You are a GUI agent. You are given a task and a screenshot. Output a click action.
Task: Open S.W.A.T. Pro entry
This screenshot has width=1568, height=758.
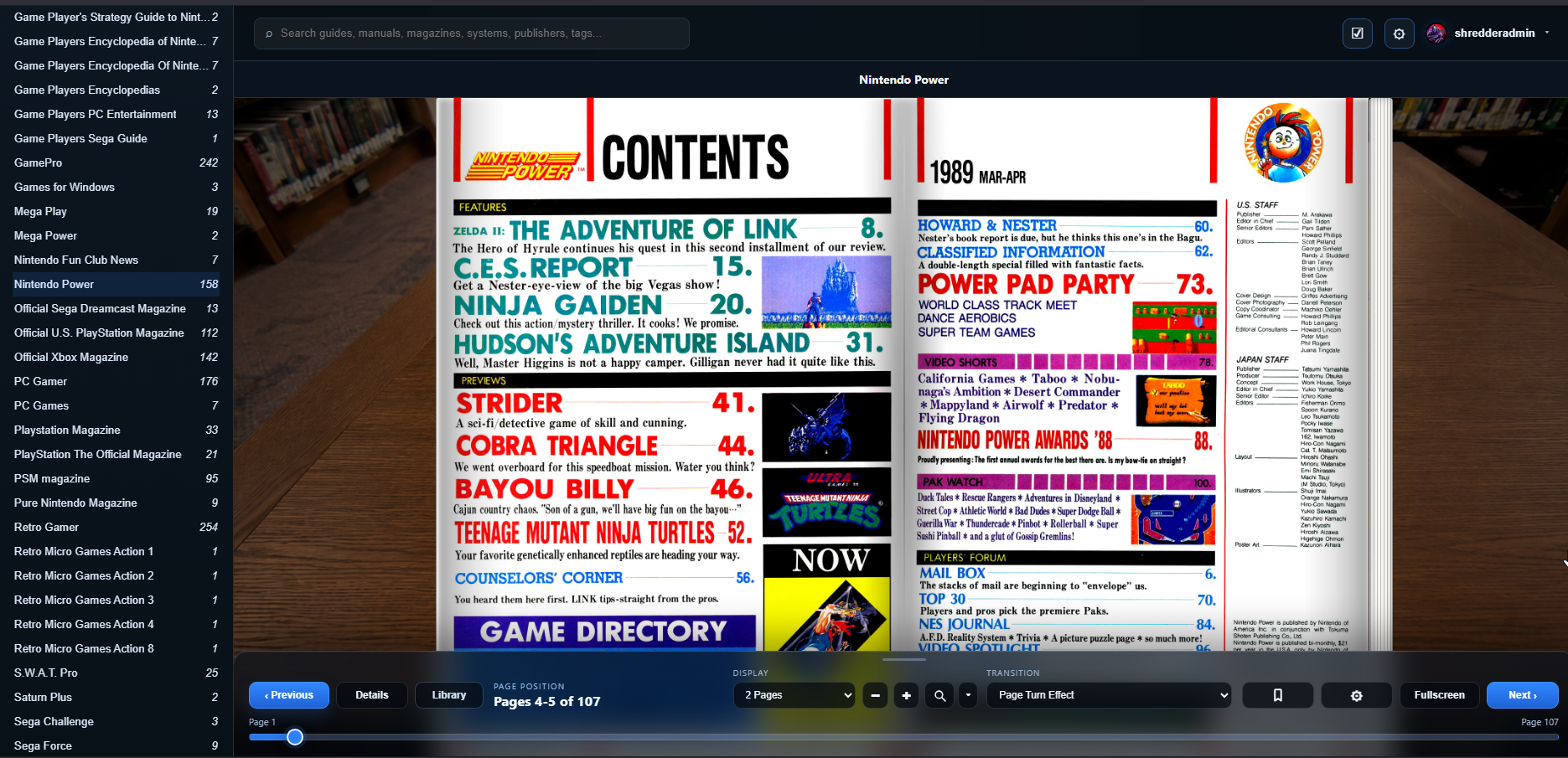[x=116, y=673]
